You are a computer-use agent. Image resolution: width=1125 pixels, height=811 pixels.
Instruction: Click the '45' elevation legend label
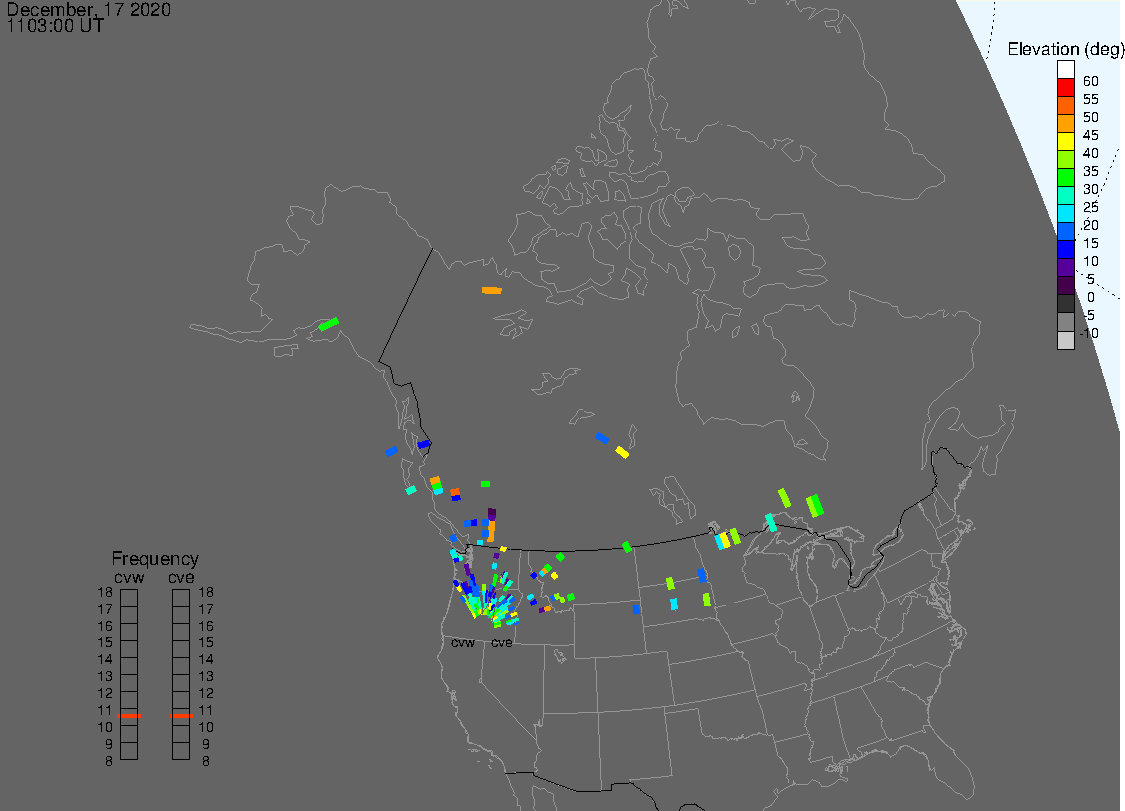point(1091,135)
